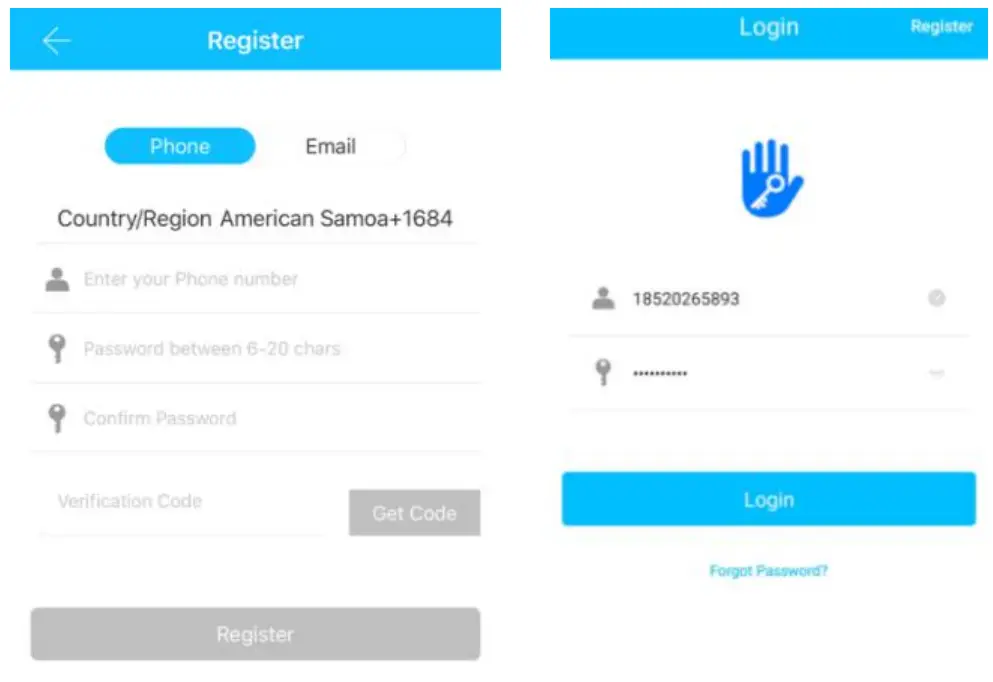Click the gray Register button

click(255, 634)
